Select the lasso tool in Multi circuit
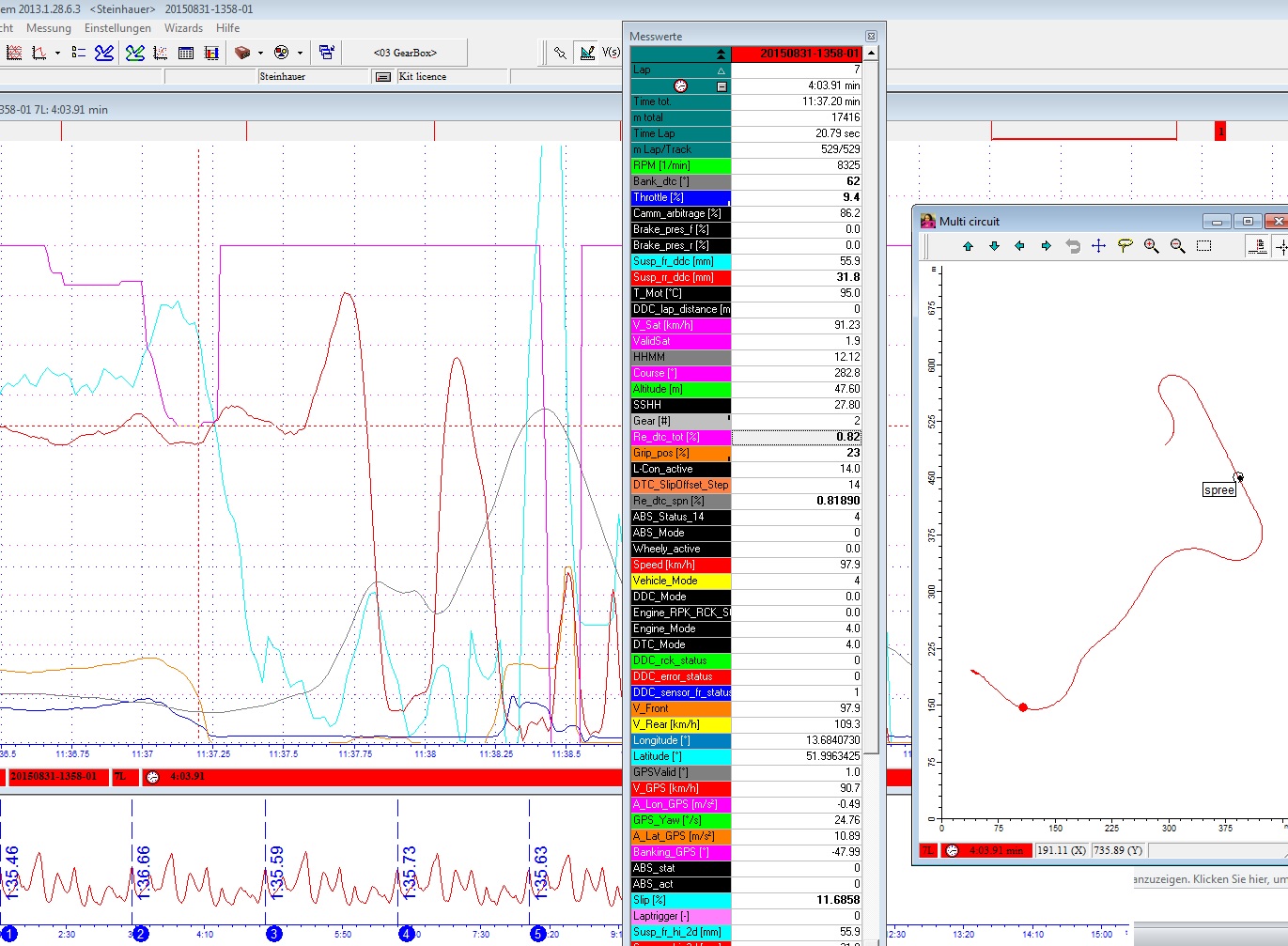1288x946 pixels. click(x=1125, y=246)
